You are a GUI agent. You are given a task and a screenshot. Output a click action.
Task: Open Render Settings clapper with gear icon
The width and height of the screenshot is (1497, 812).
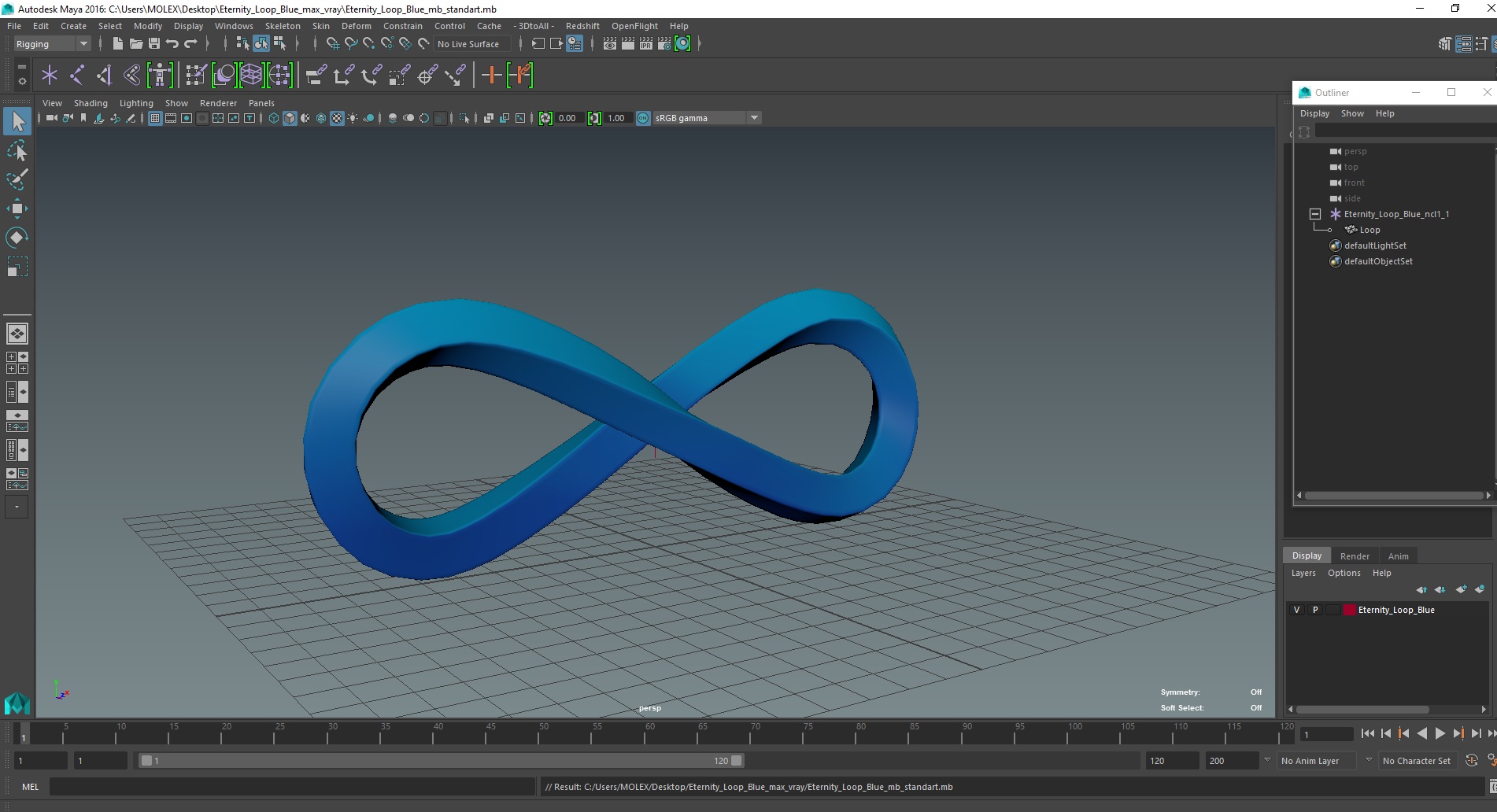(664, 44)
